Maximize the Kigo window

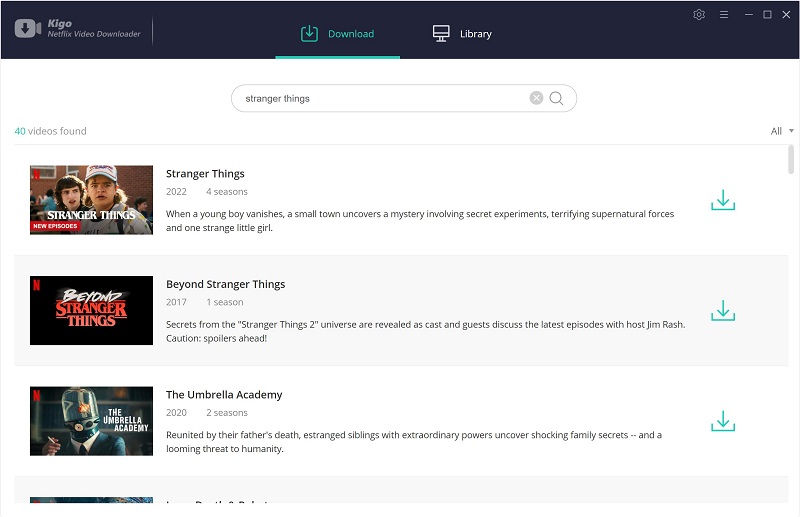(x=767, y=15)
